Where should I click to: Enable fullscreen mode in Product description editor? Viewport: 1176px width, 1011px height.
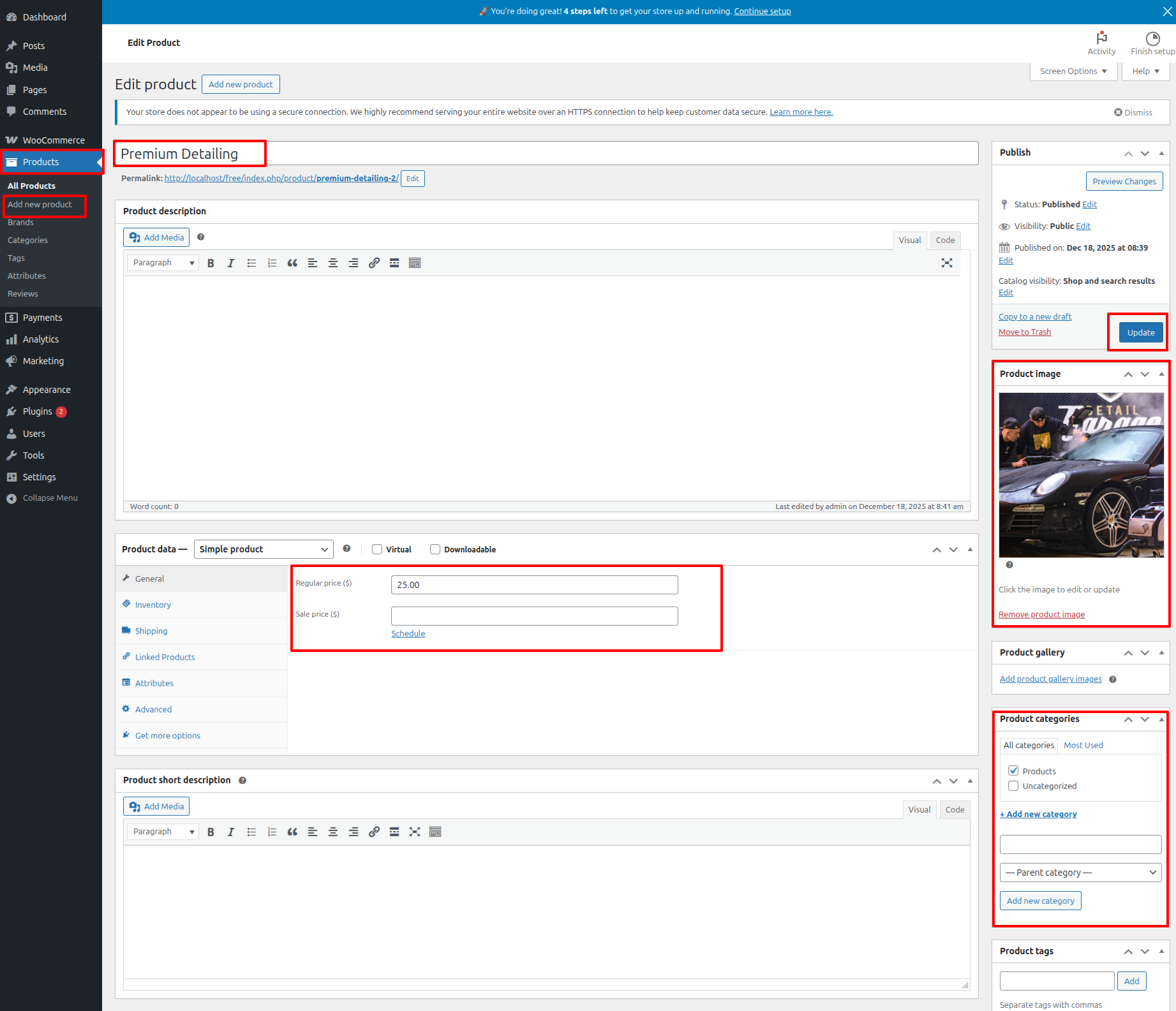(947, 263)
